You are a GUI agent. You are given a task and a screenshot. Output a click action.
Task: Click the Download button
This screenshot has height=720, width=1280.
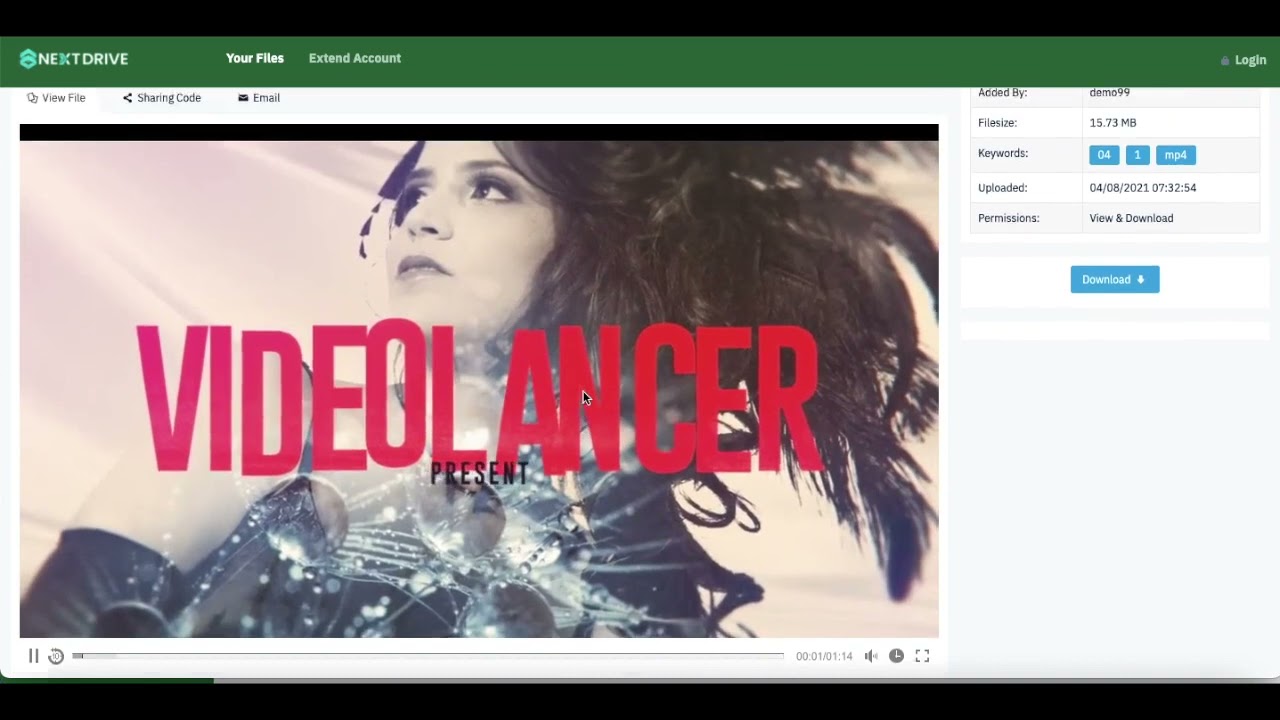1115,279
